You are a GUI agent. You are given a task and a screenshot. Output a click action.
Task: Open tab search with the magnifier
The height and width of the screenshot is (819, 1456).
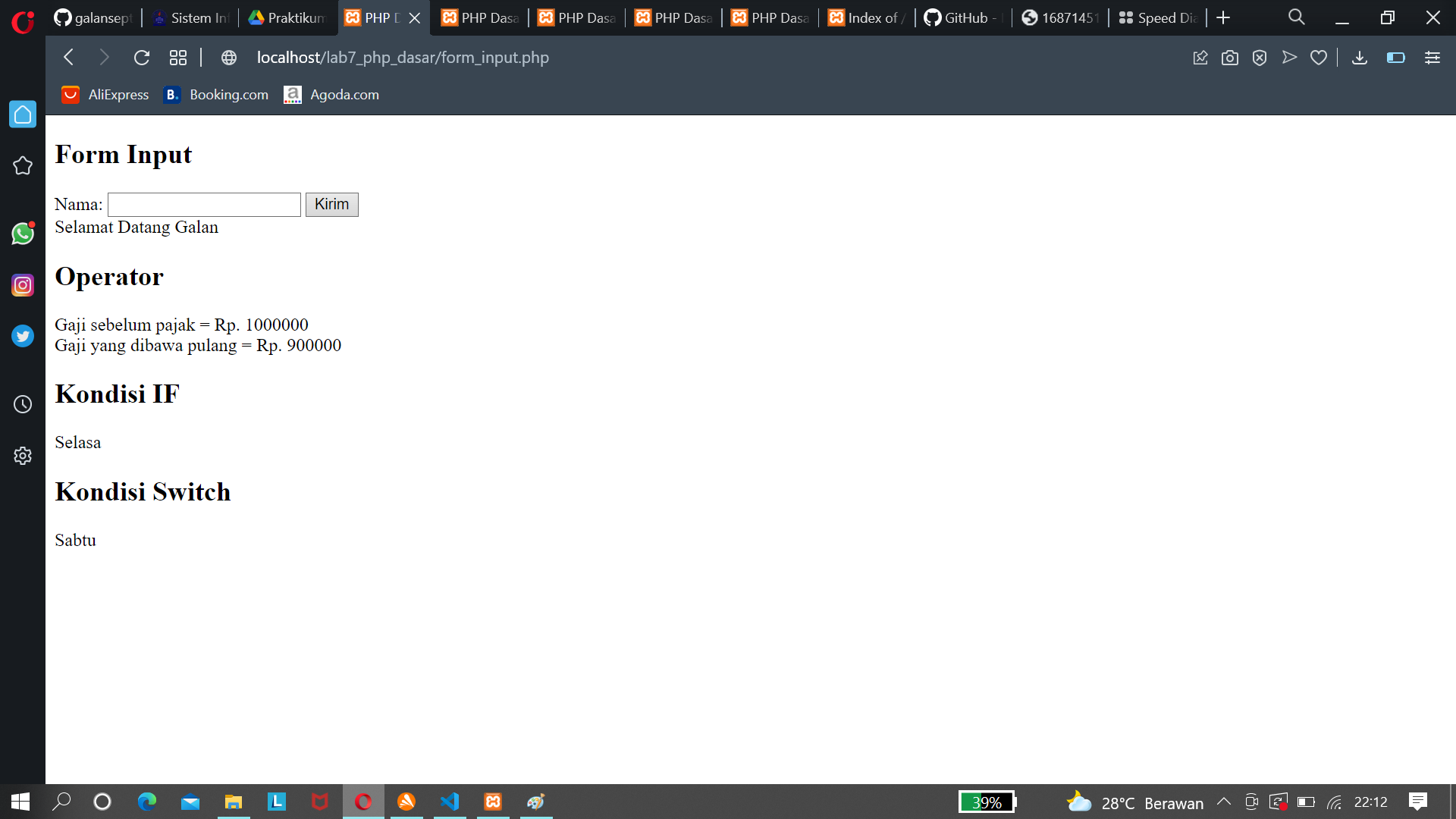pyautogui.click(x=1296, y=17)
